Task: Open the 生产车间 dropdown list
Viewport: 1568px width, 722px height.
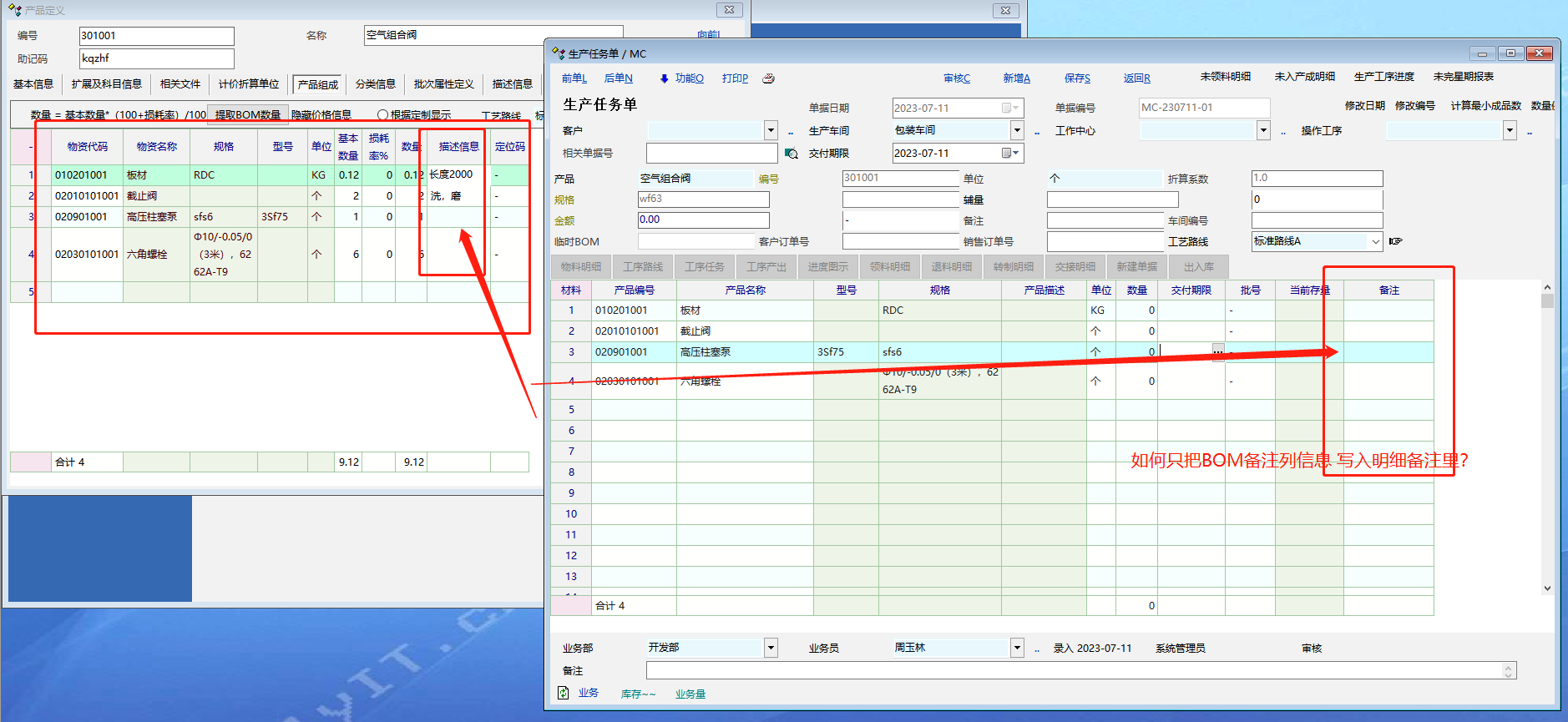Action: tap(1017, 130)
